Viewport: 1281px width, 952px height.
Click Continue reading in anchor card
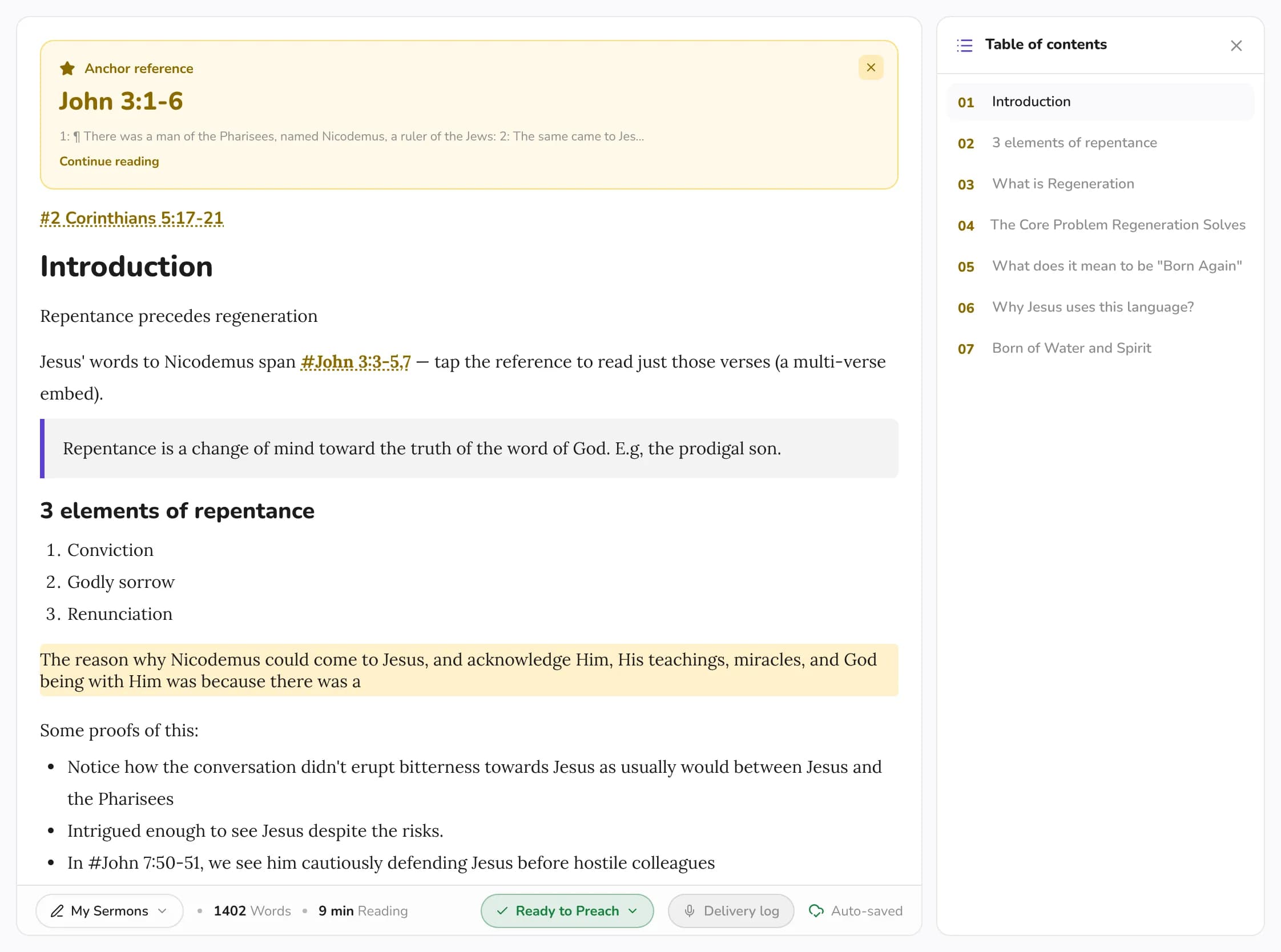(x=109, y=162)
